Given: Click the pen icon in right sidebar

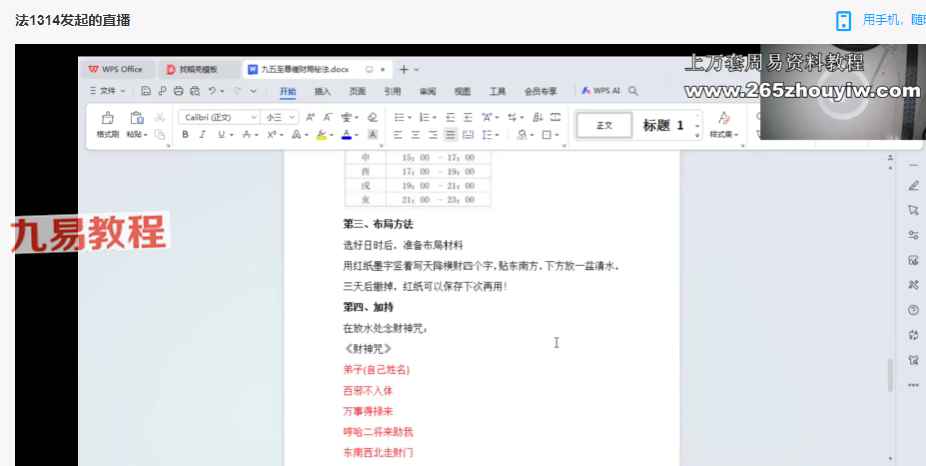Looking at the screenshot, I should pyautogui.click(x=913, y=186).
